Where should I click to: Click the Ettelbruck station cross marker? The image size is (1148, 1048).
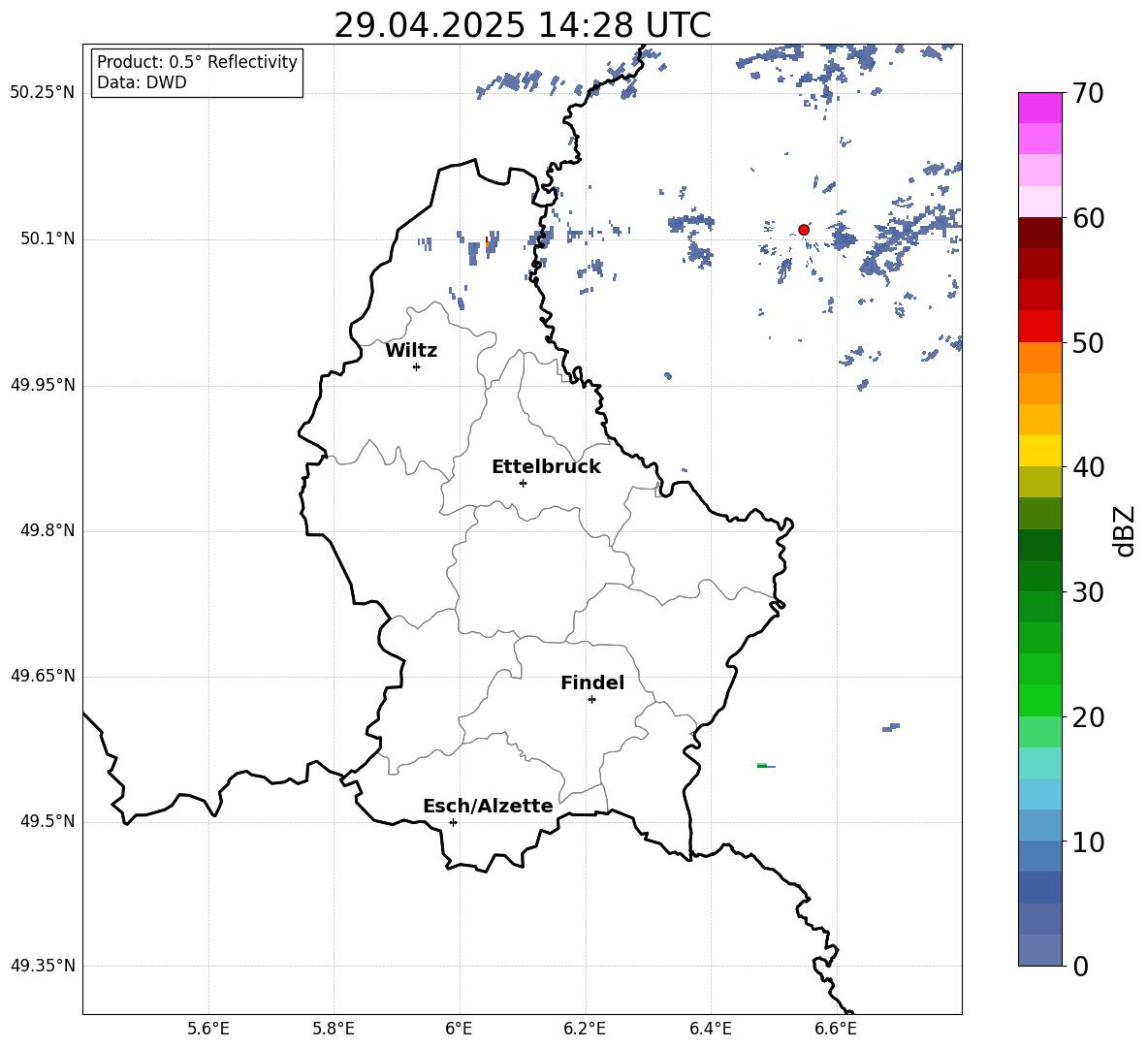[x=523, y=483]
